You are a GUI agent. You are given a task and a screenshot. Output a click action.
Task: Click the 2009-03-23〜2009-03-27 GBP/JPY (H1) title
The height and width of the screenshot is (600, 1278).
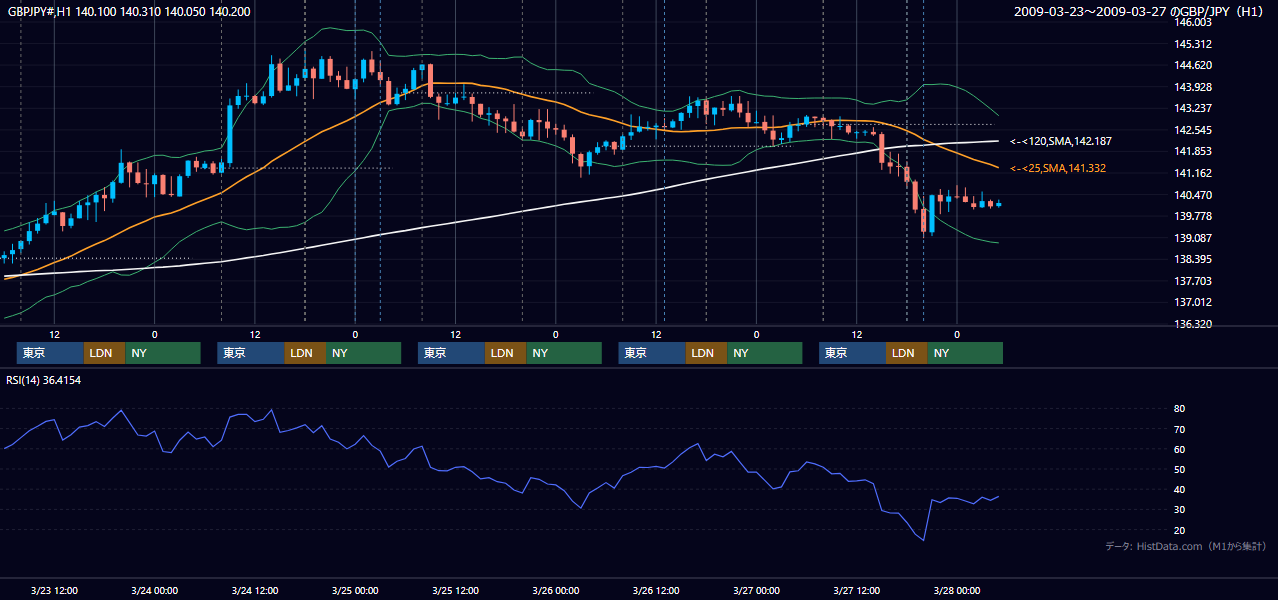[1140, 12]
